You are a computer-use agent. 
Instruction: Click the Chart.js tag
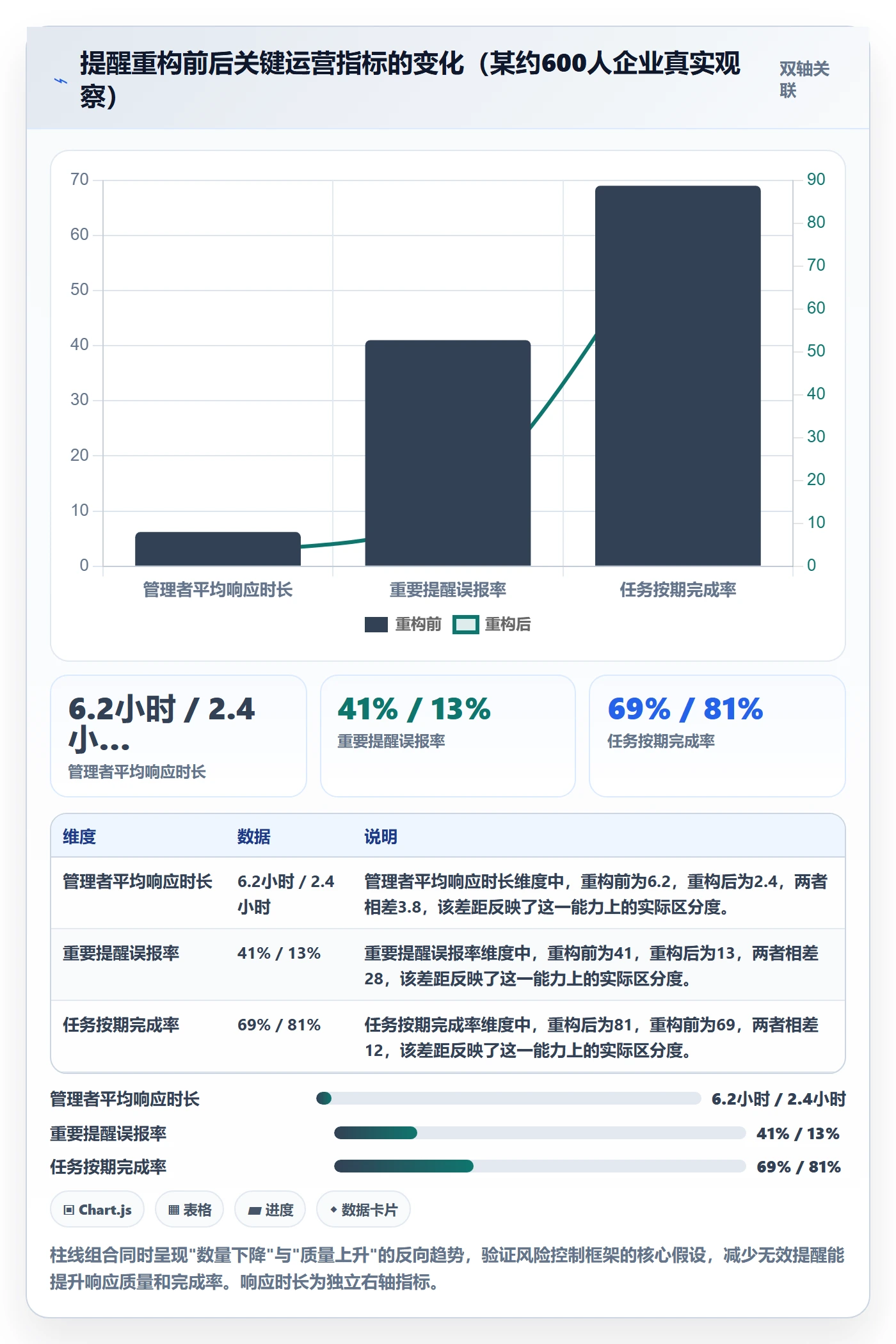point(97,1210)
